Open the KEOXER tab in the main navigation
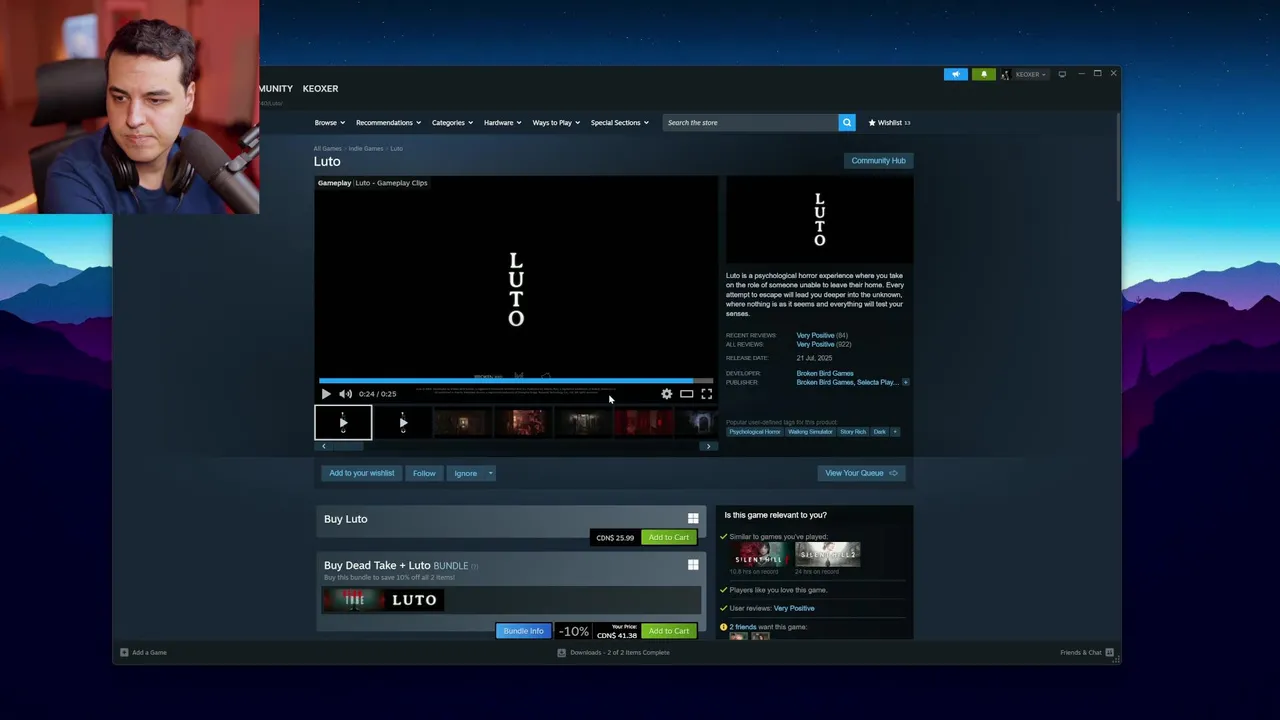 click(x=320, y=88)
